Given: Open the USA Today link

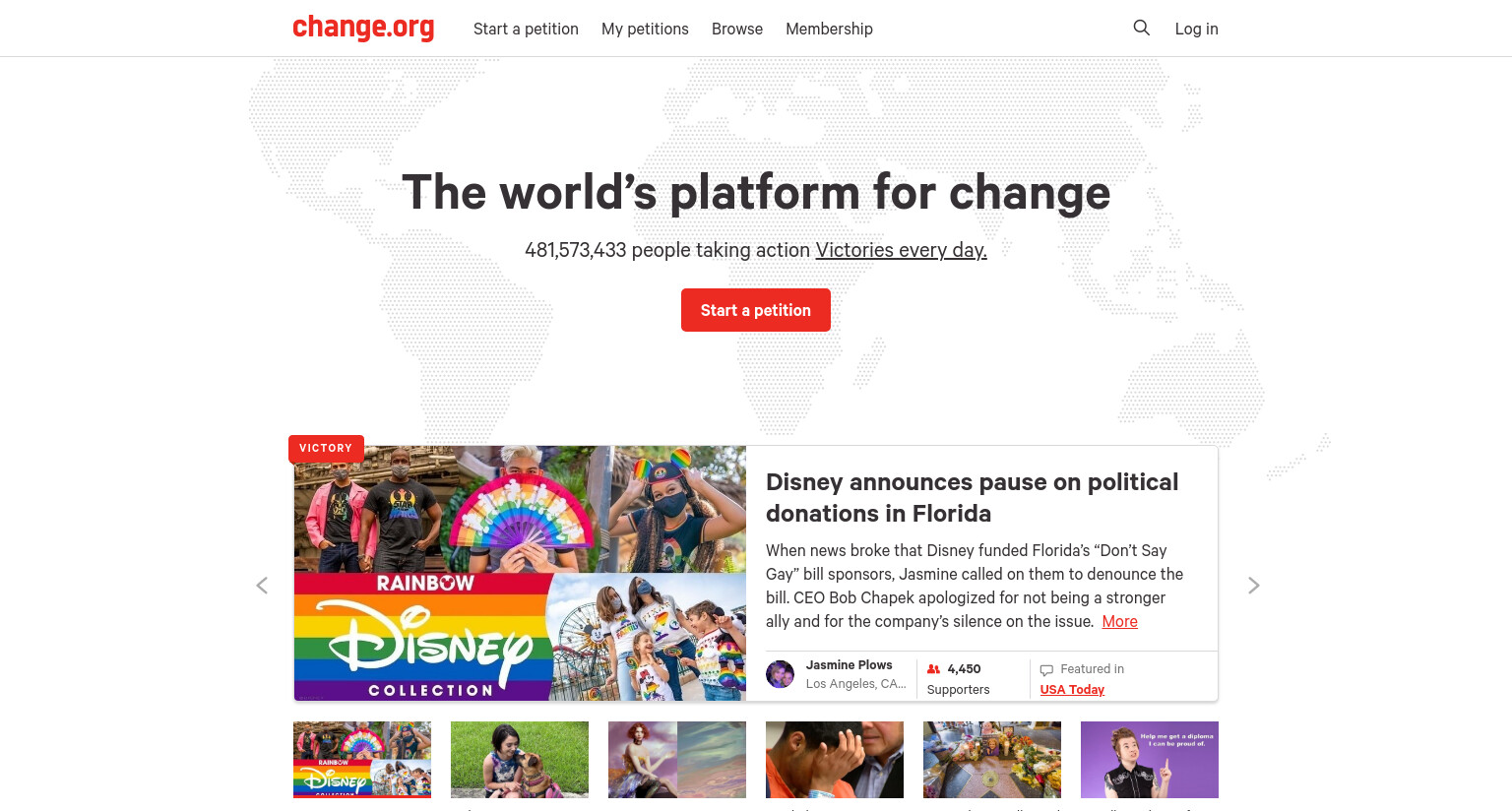Looking at the screenshot, I should pos(1072,690).
